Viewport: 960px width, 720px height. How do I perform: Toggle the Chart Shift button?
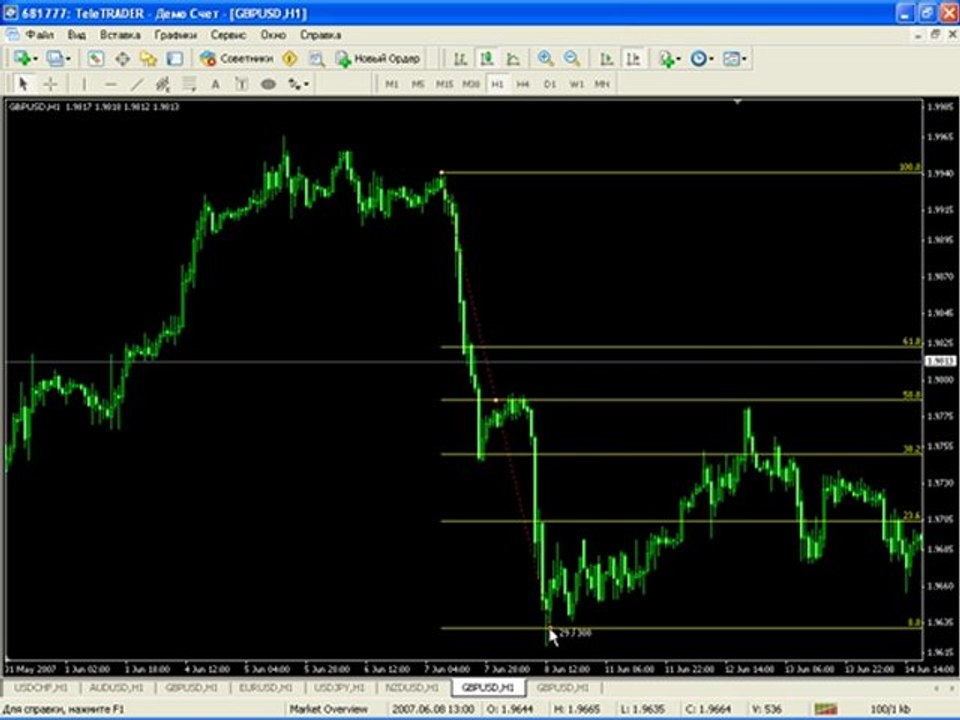click(633, 59)
